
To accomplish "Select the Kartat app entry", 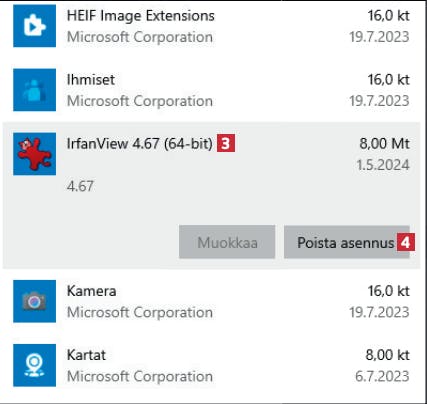I will [211, 365].
